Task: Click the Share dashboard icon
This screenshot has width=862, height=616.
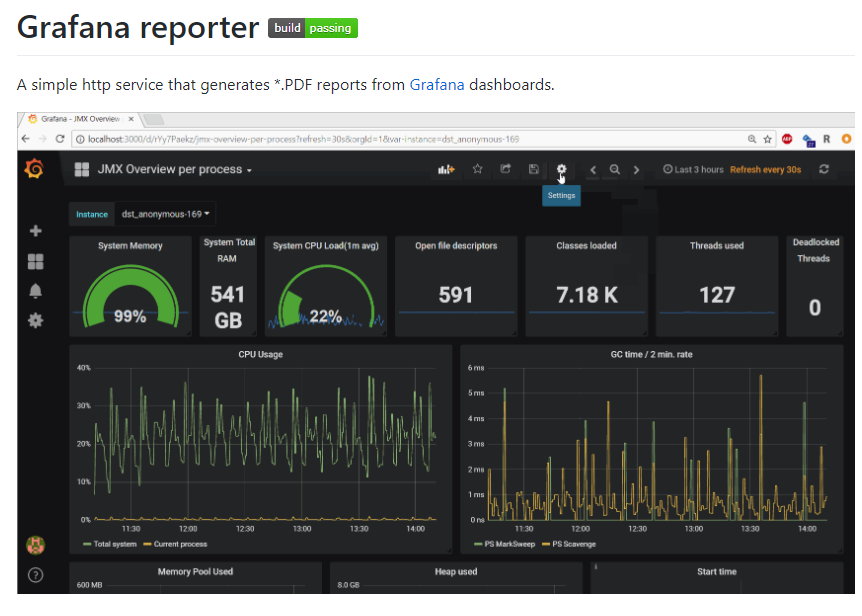Action: coord(505,169)
